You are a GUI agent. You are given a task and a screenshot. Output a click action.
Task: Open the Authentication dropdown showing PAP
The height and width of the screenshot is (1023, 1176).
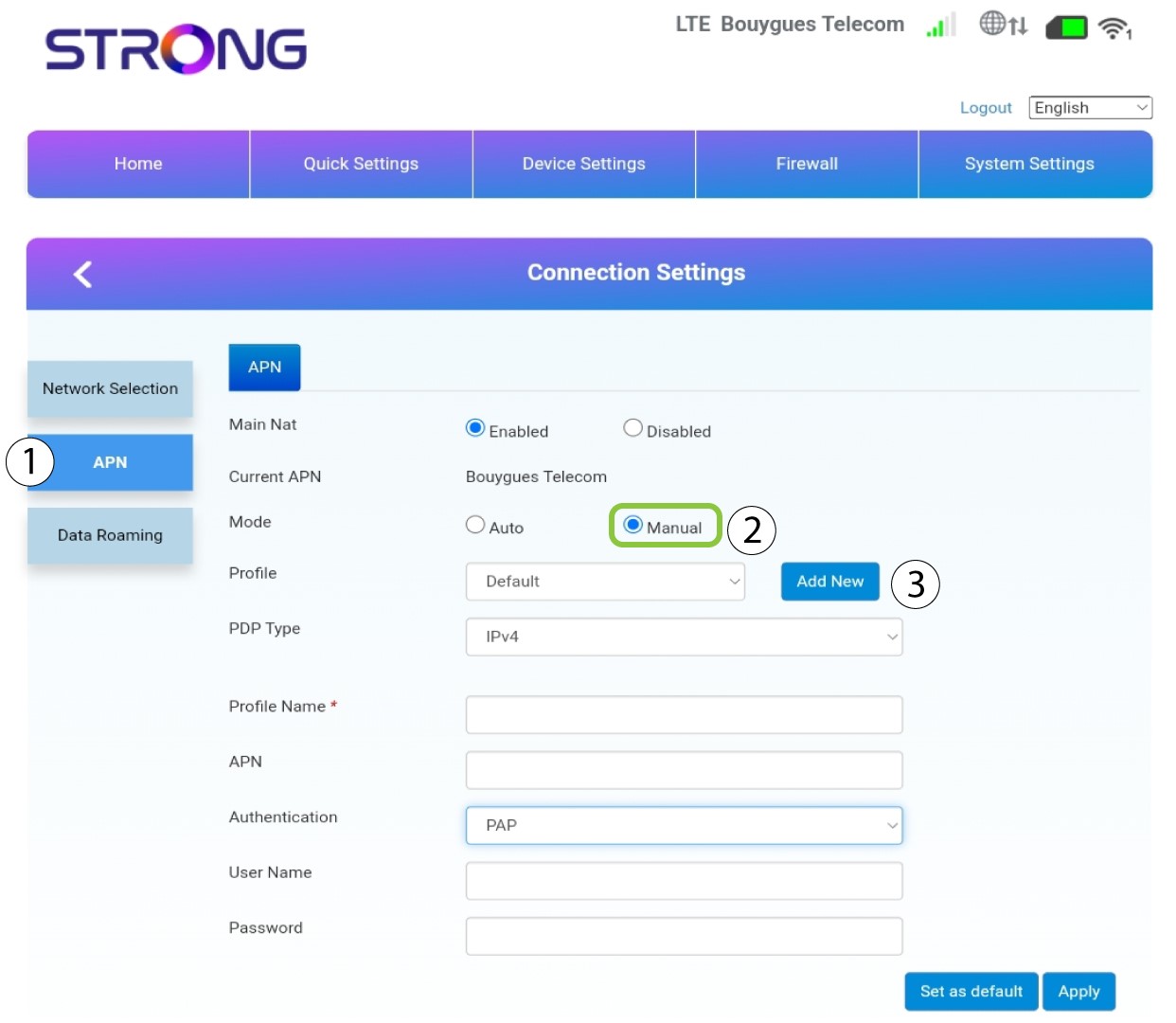click(x=684, y=825)
